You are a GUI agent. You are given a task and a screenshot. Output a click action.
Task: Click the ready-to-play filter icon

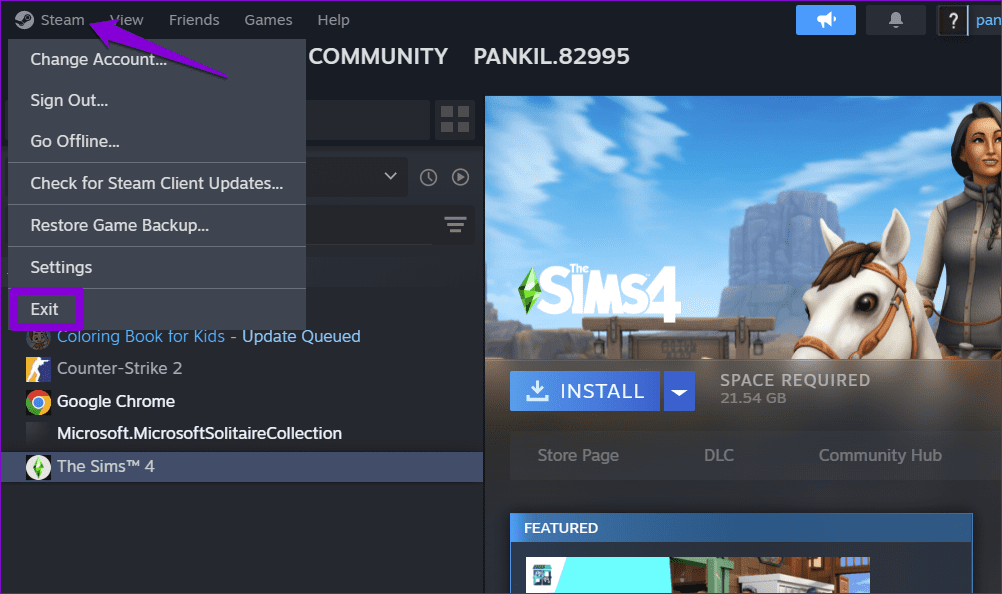click(460, 177)
